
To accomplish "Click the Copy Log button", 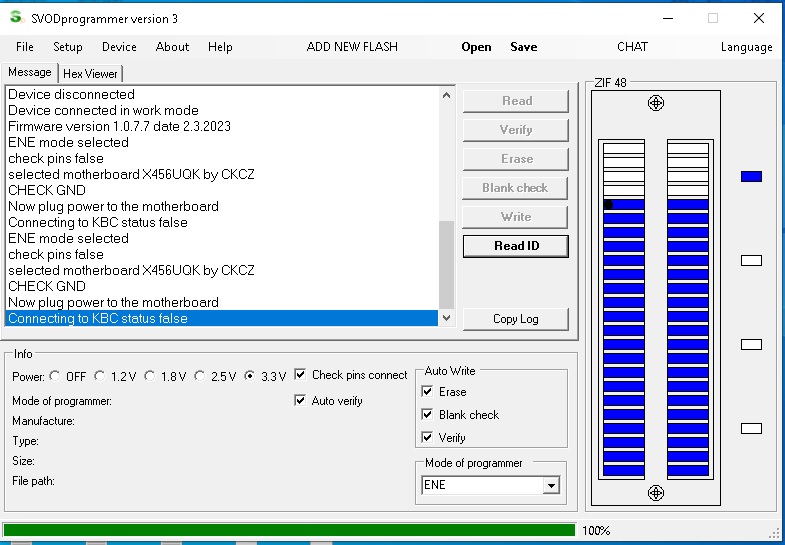I will tap(516, 319).
